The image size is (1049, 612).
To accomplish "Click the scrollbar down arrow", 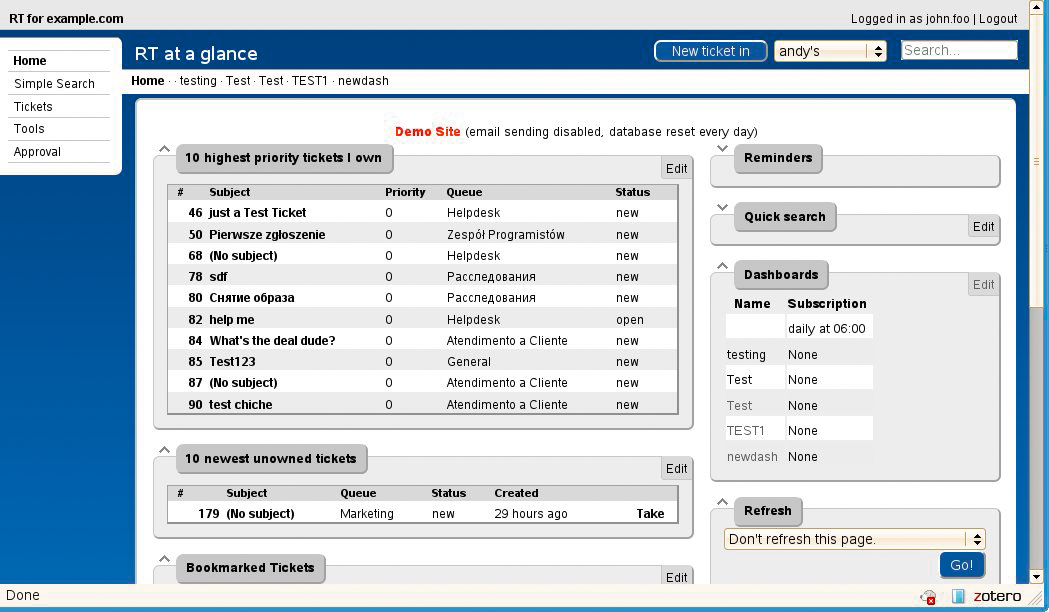I will [1037, 576].
